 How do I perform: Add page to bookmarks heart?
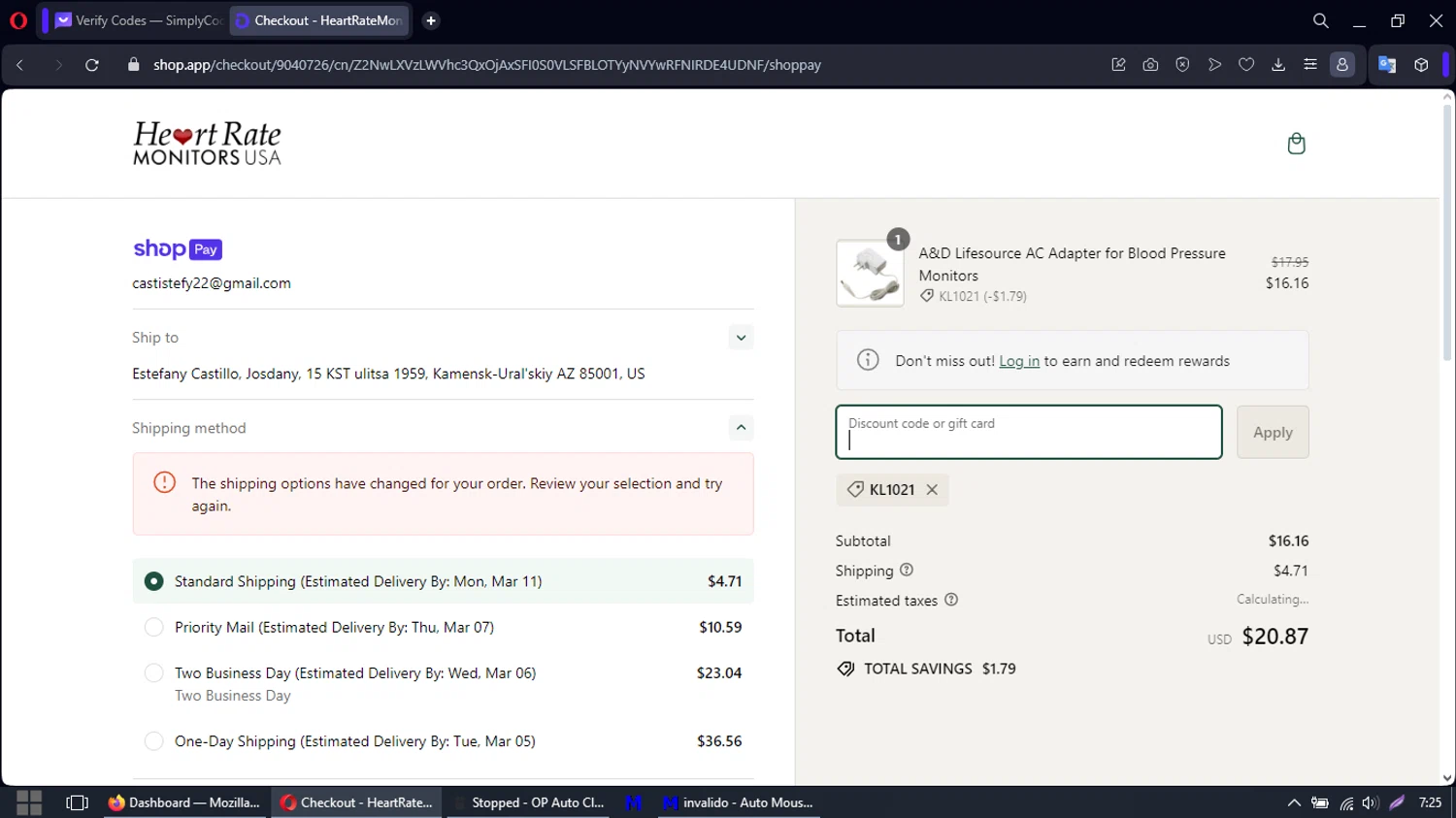coord(1246,65)
